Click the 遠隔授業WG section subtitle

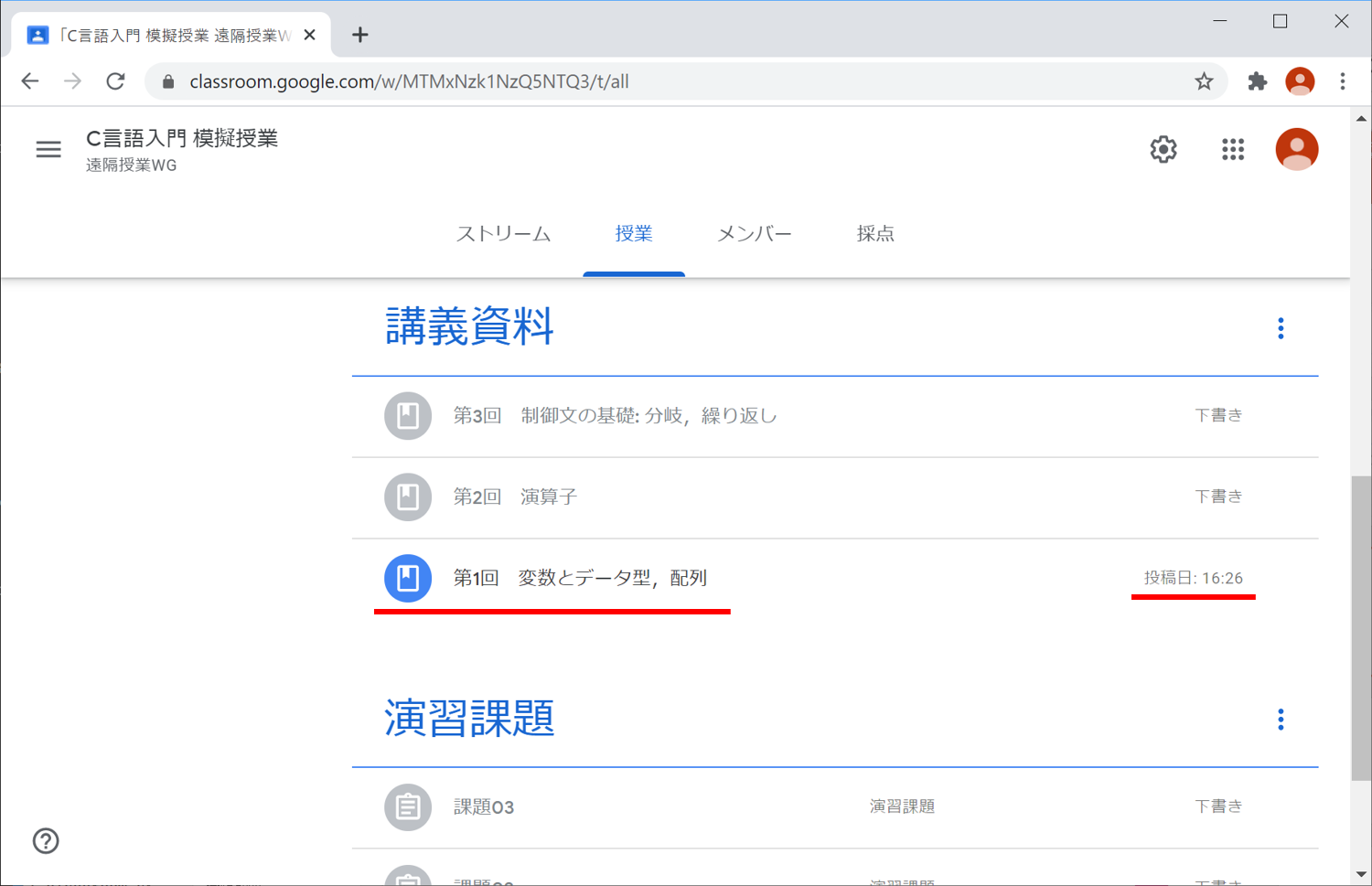[132, 165]
